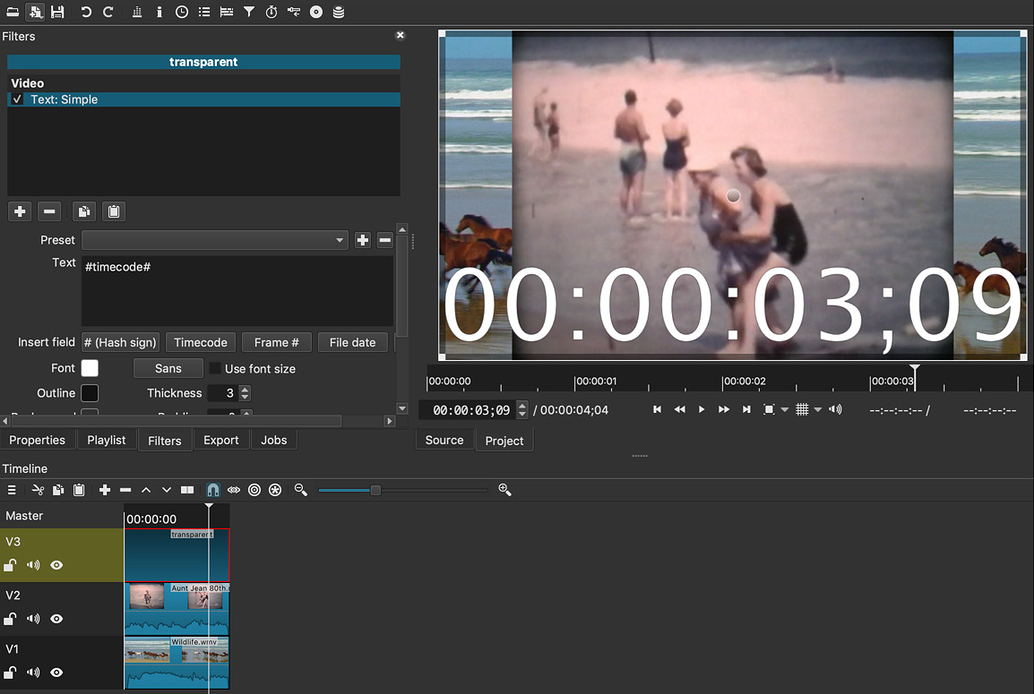Click the funnel Filters icon in the toolbar
The height and width of the screenshot is (694, 1035).
coord(249,12)
